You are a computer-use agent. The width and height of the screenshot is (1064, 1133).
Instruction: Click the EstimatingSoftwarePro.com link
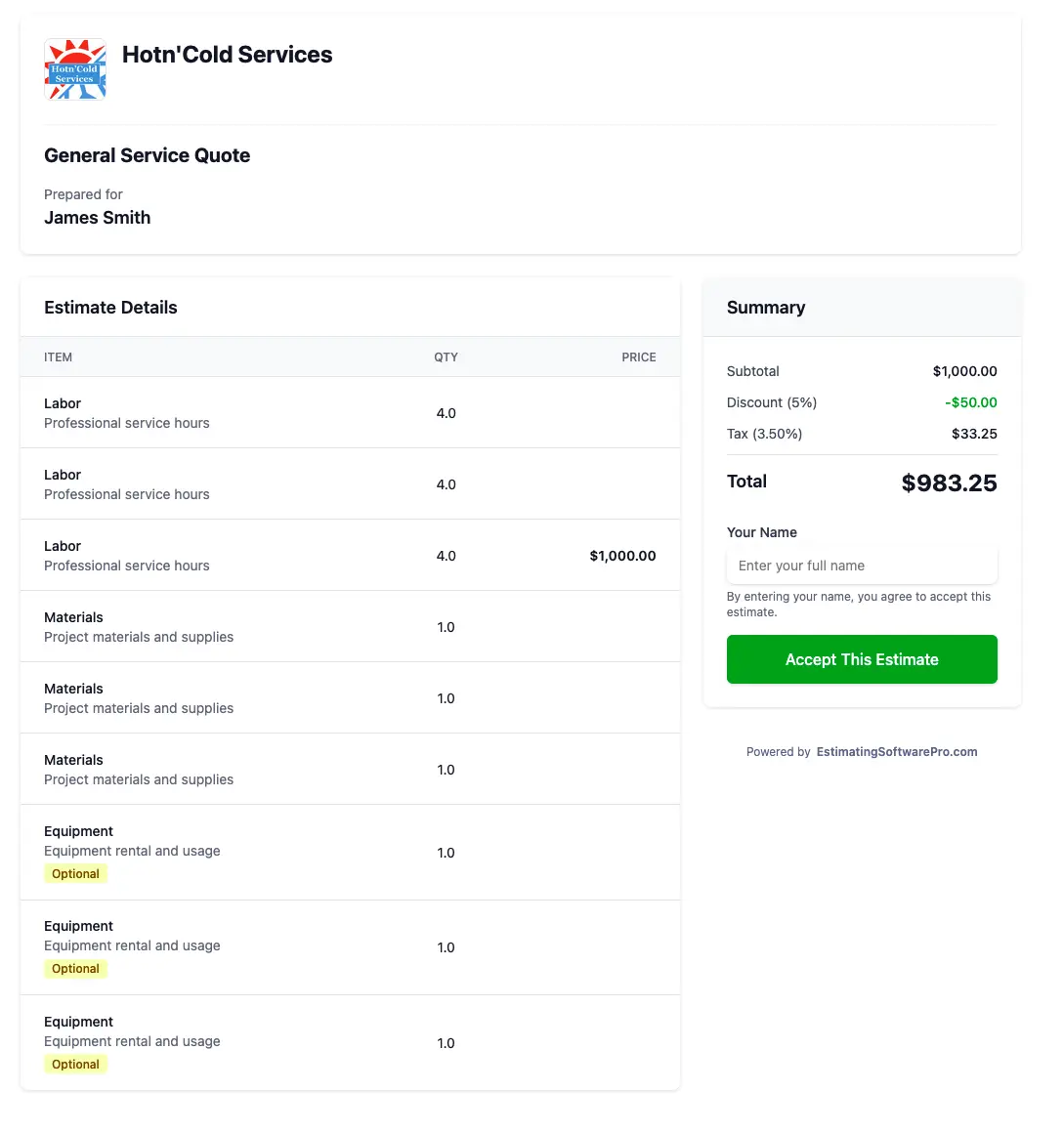(896, 752)
